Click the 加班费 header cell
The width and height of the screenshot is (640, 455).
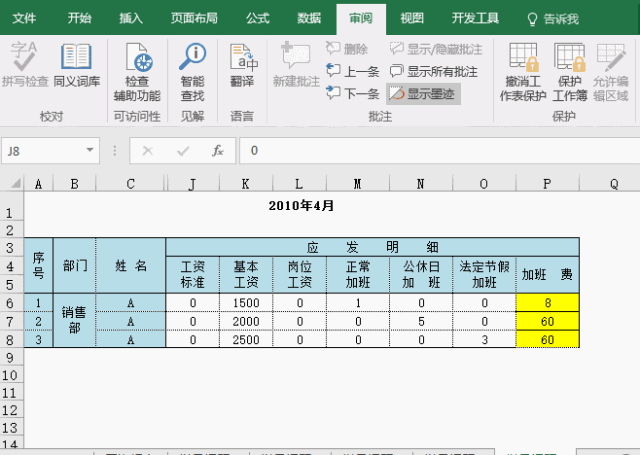[547, 274]
